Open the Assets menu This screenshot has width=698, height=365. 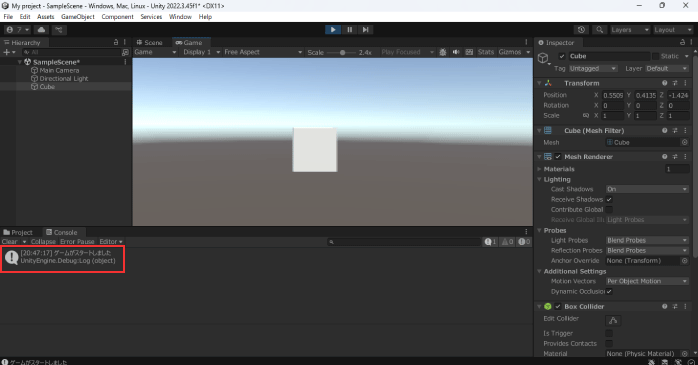click(x=45, y=16)
